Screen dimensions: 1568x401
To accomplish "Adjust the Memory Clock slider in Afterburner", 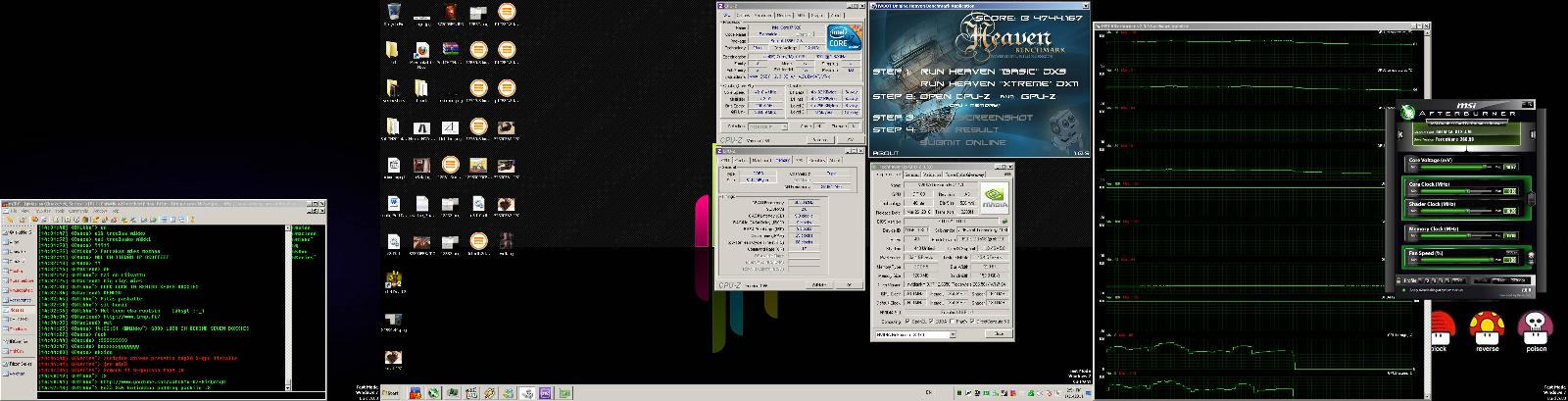I will 1455,234.
